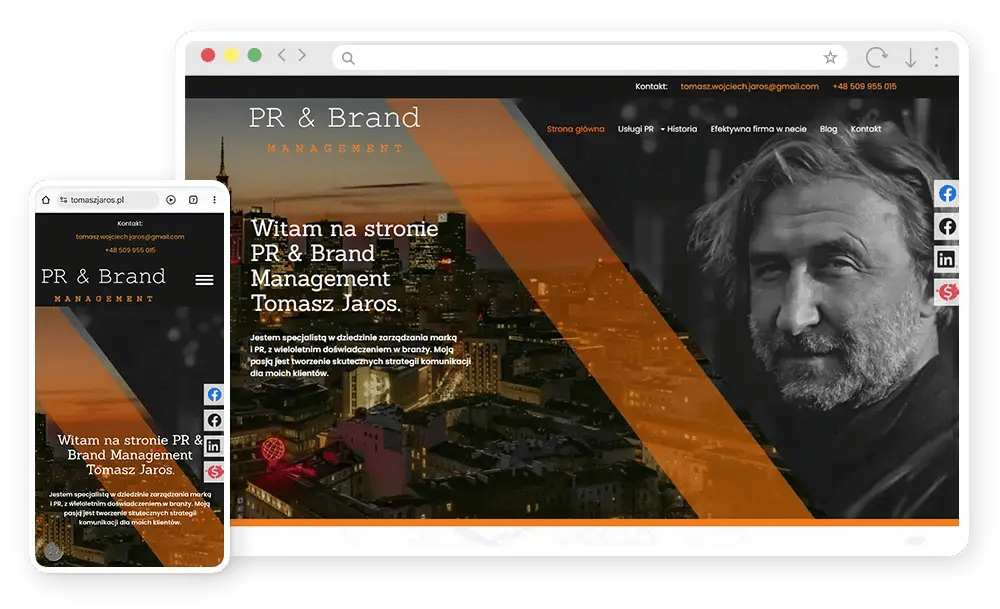
Task: Open the LinkedIn icon on desktop sidebar
Action: pyautogui.click(x=946, y=259)
